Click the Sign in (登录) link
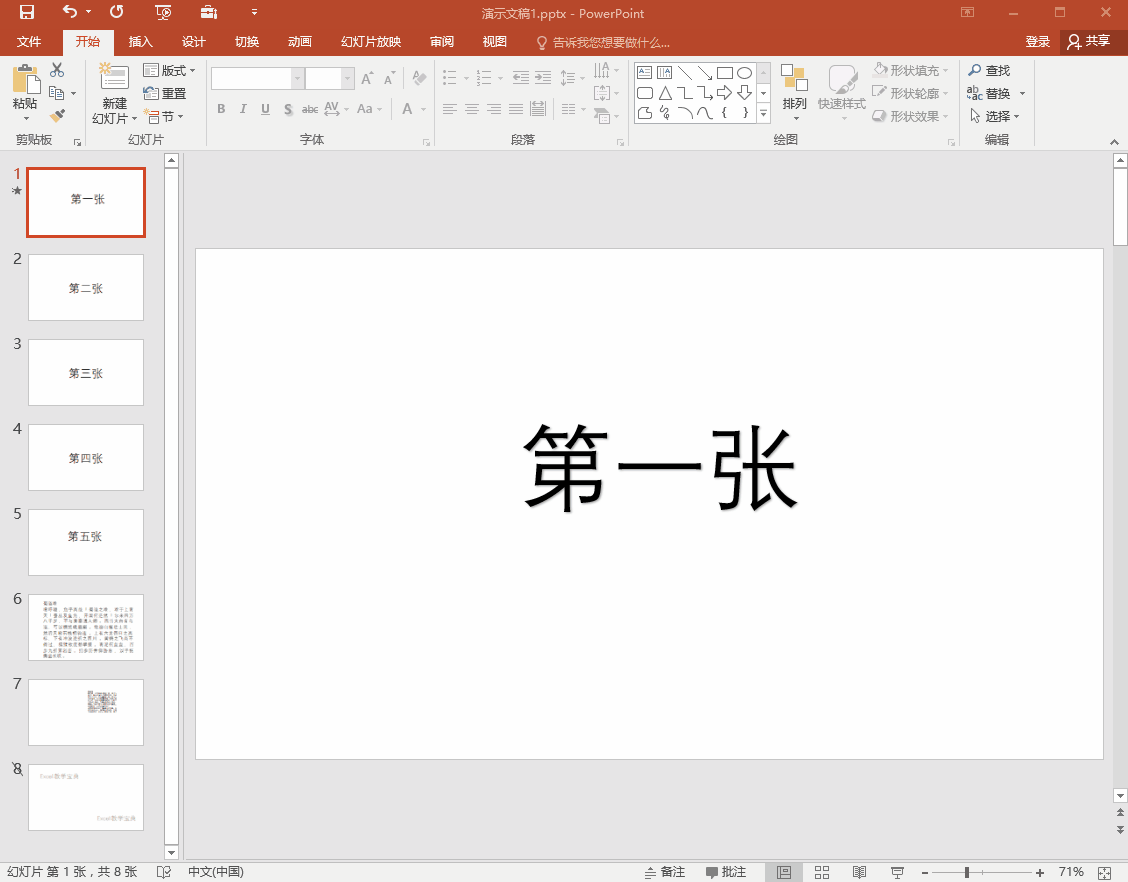 click(x=1037, y=42)
